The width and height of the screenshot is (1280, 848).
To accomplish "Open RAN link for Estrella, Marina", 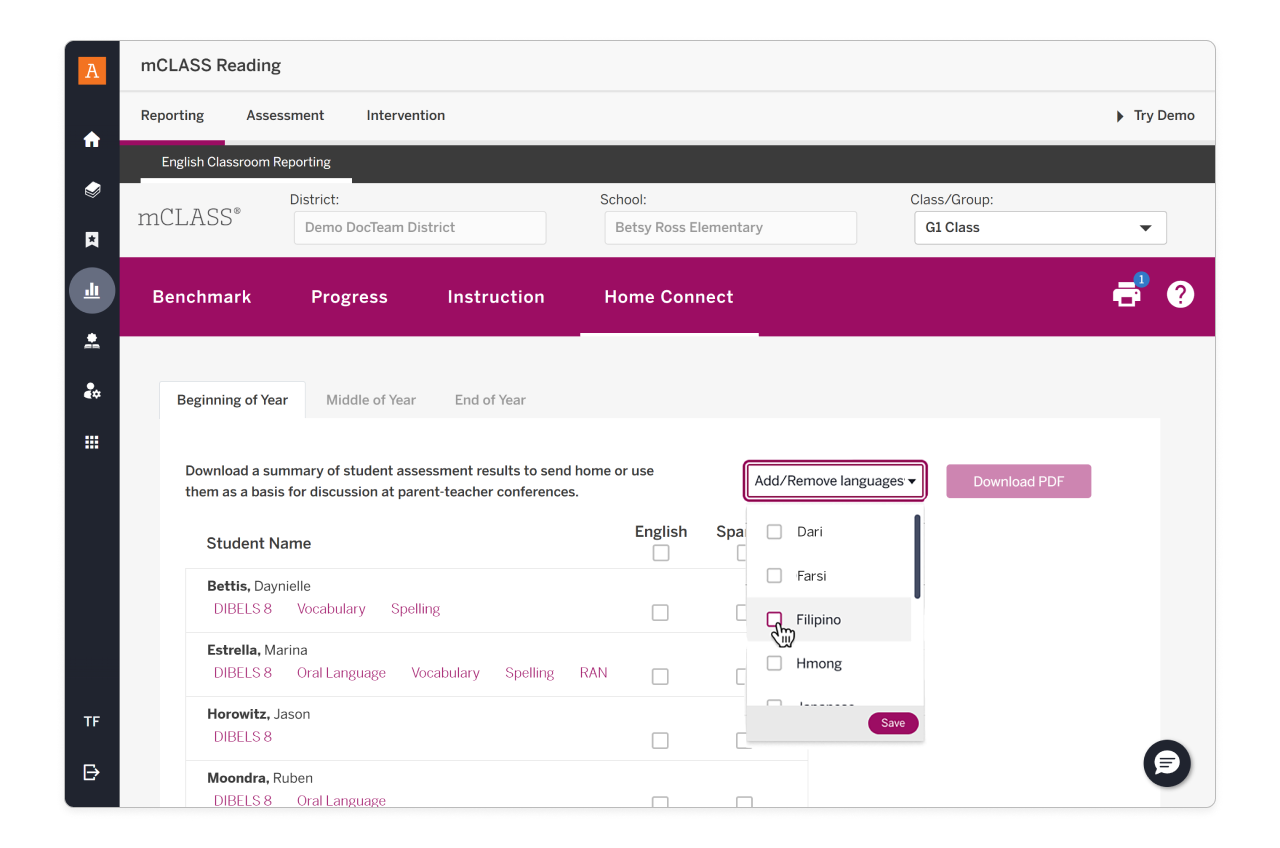I will coord(594,673).
